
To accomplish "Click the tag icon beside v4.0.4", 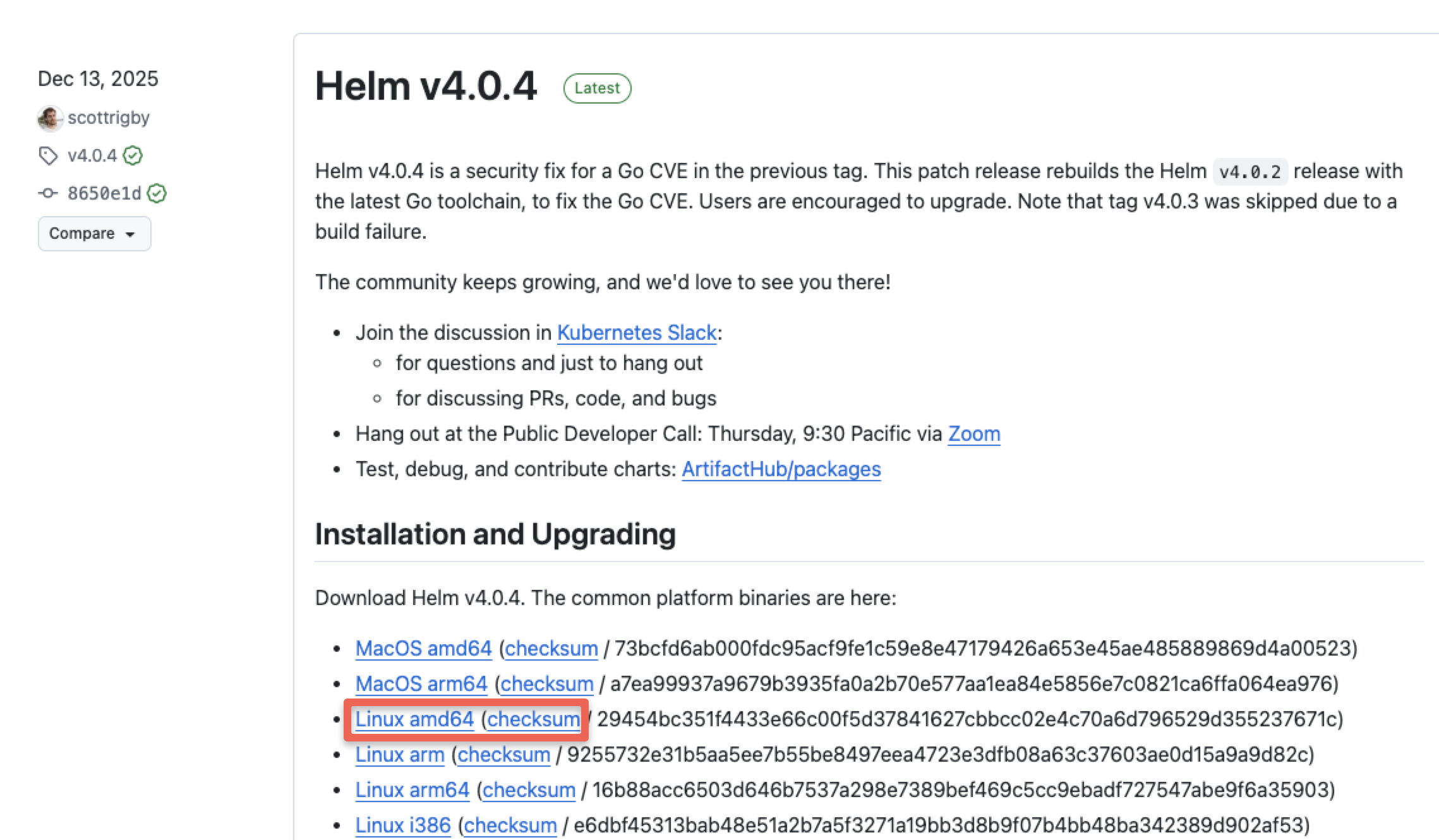I will (48, 155).
